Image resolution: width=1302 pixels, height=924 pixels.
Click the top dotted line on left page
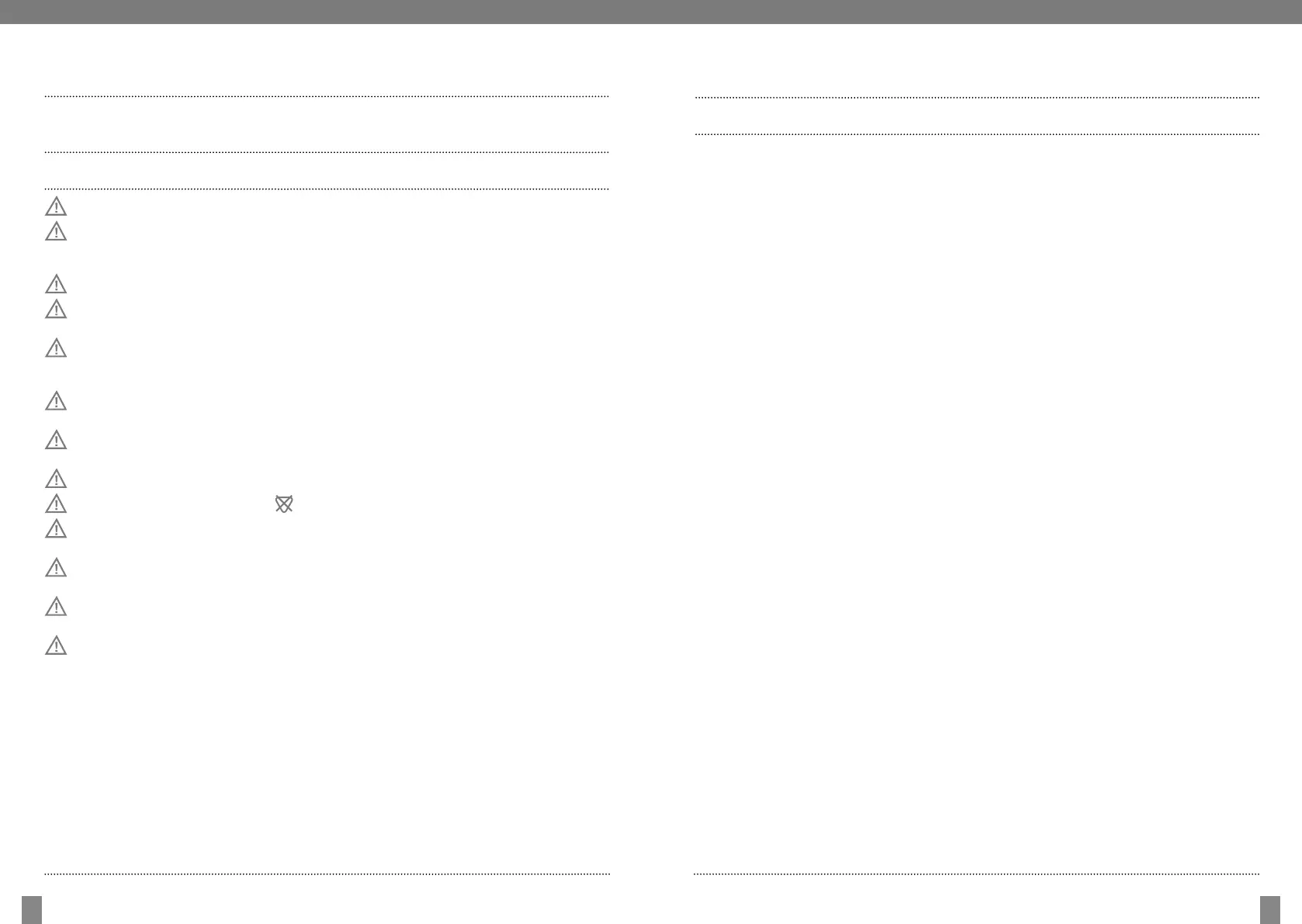point(327,96)
